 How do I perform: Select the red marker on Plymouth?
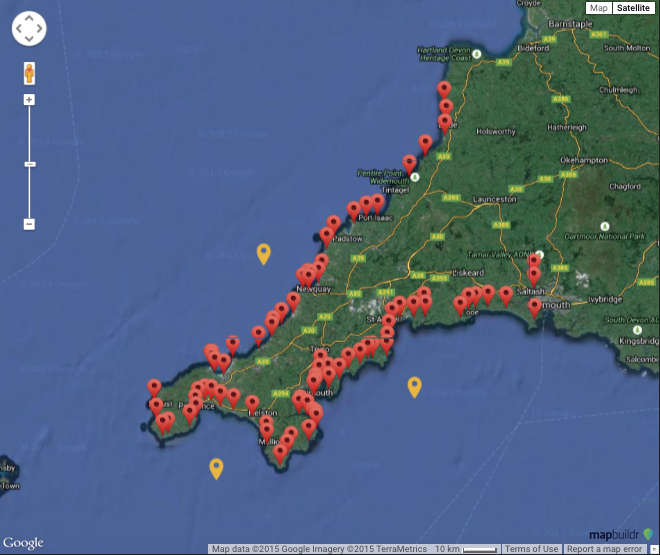535,309
